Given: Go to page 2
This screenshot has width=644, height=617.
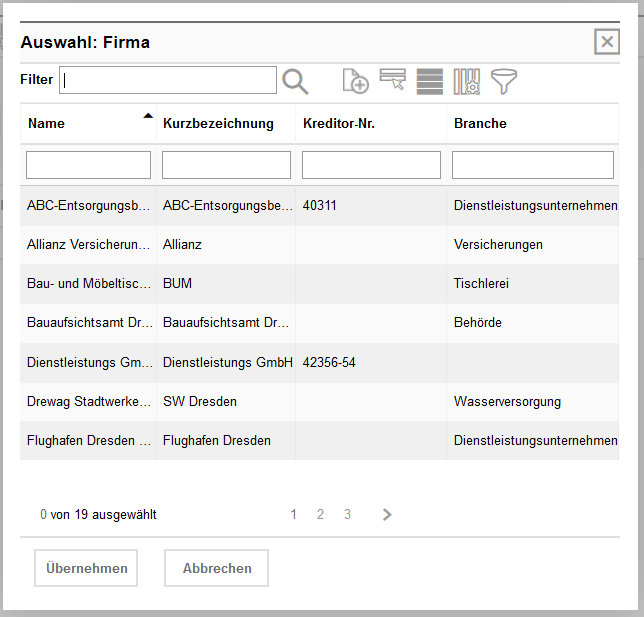Looking at the screenshot, I should coord(320,514).
